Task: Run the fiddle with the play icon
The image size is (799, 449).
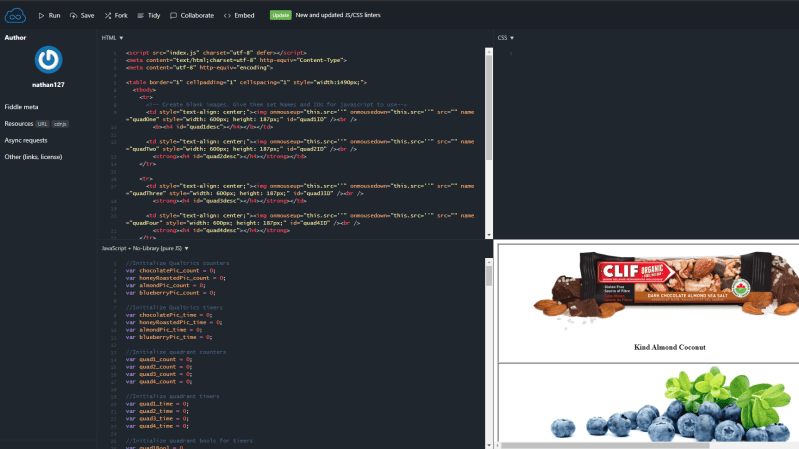Action: [x=49, y=16]
